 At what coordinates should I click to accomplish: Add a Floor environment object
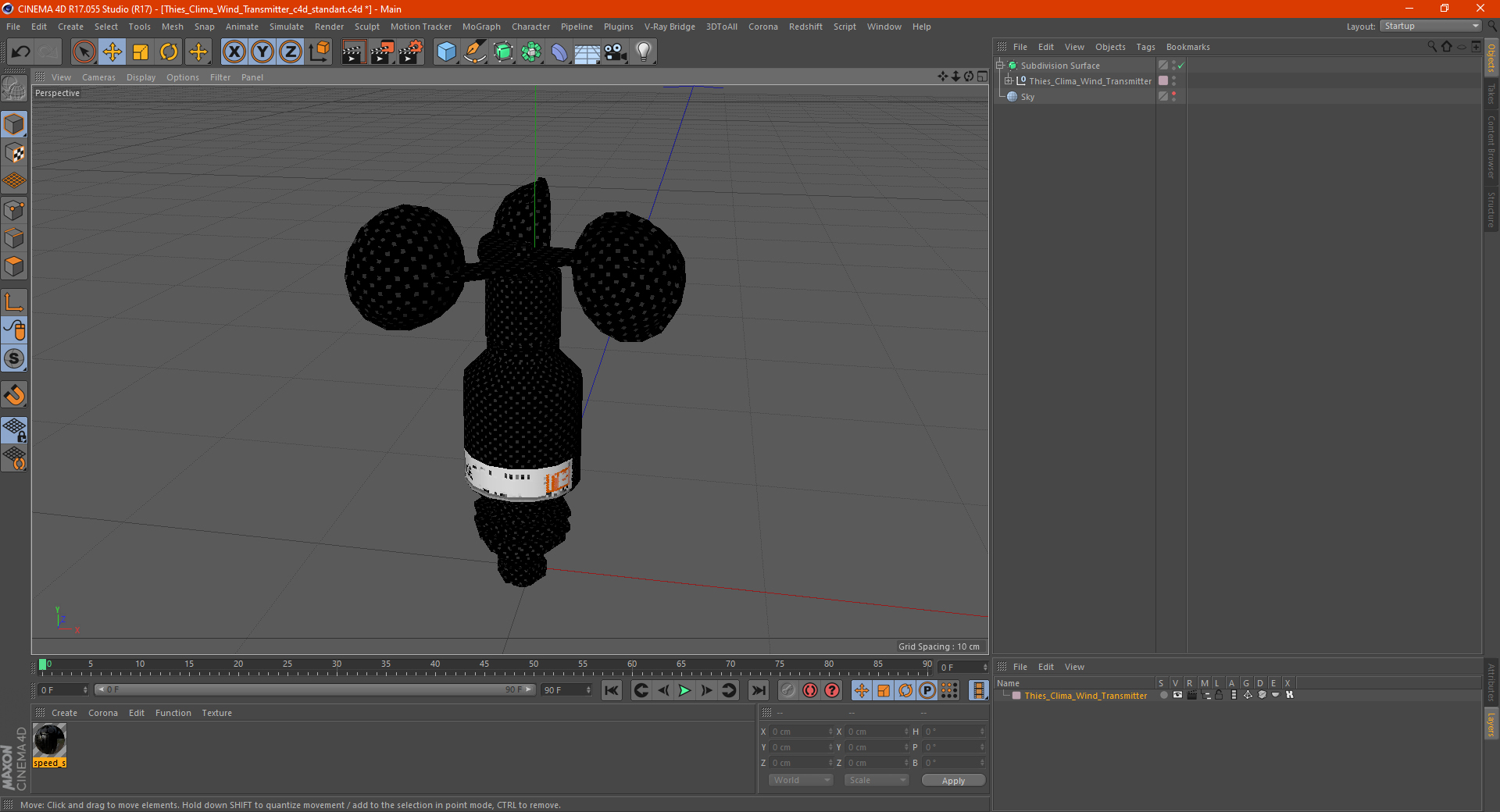(587, 52)
